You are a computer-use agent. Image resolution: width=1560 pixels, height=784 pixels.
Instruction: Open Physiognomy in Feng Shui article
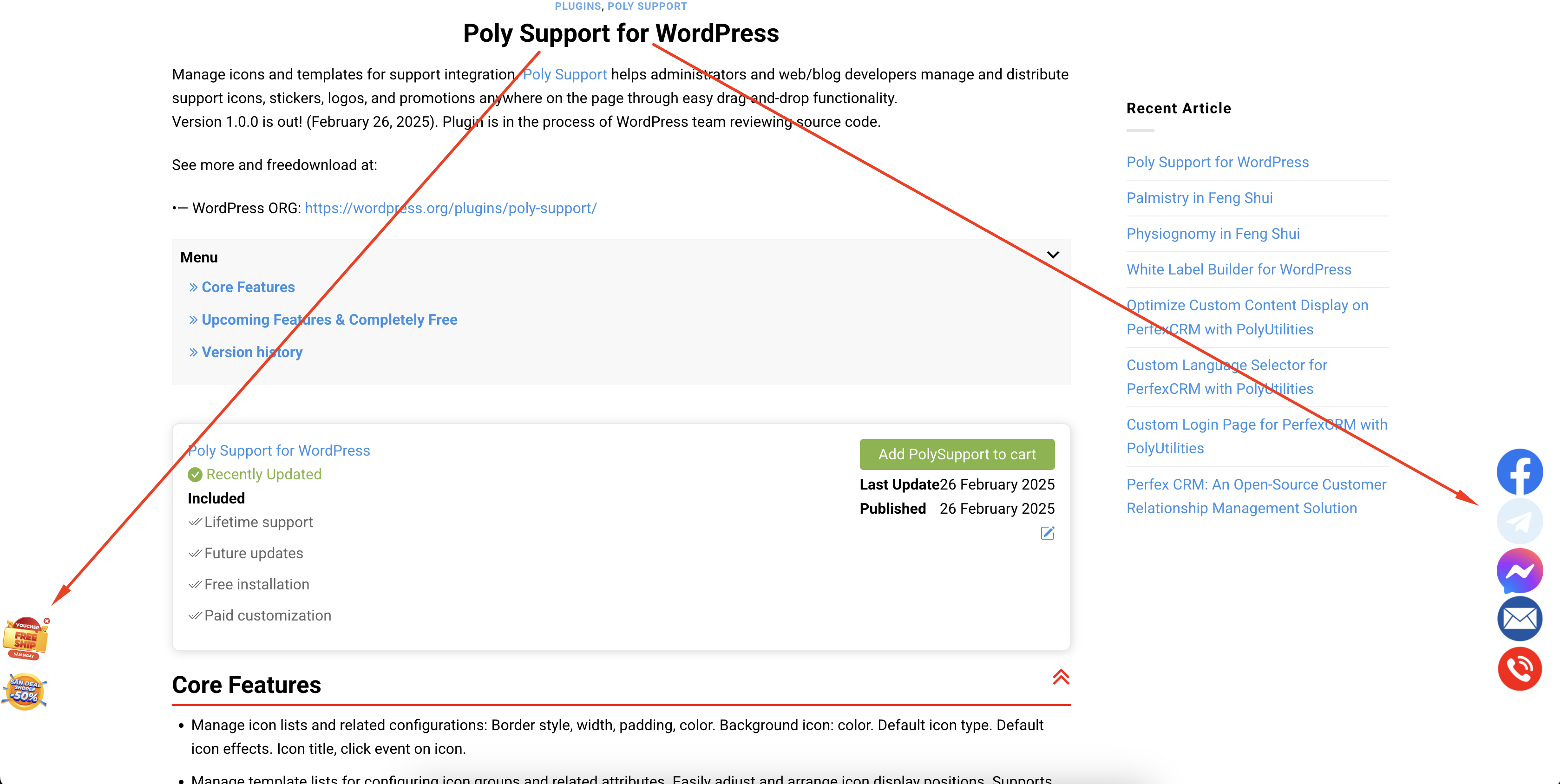[x=1213, y=234]
